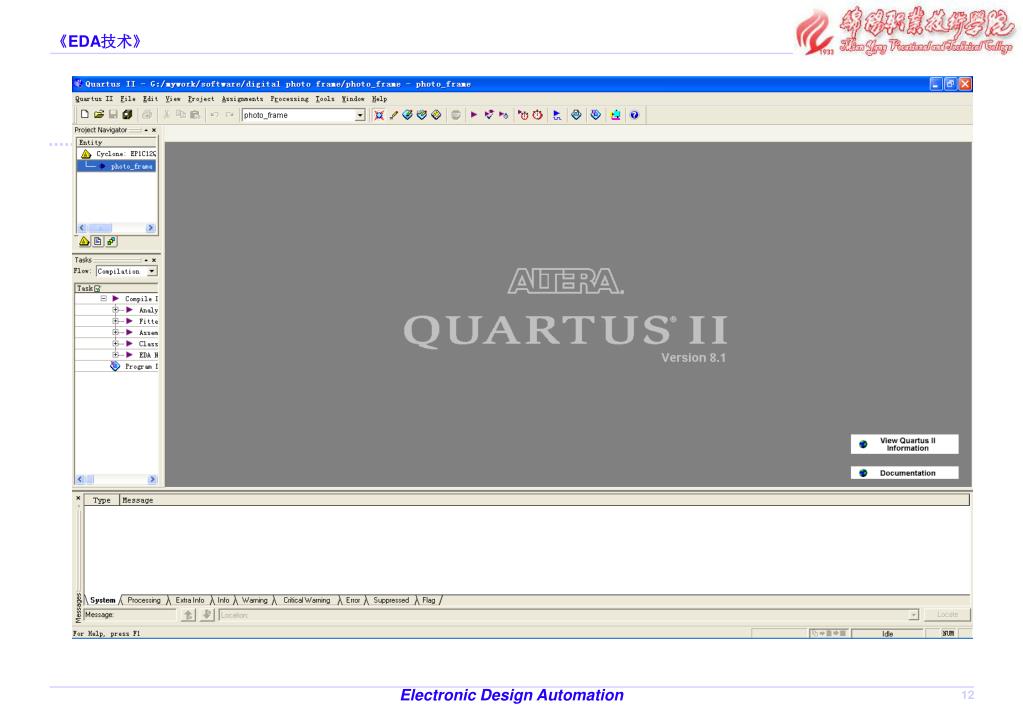Launch the SOPC Builder icon

pos(615,115)
